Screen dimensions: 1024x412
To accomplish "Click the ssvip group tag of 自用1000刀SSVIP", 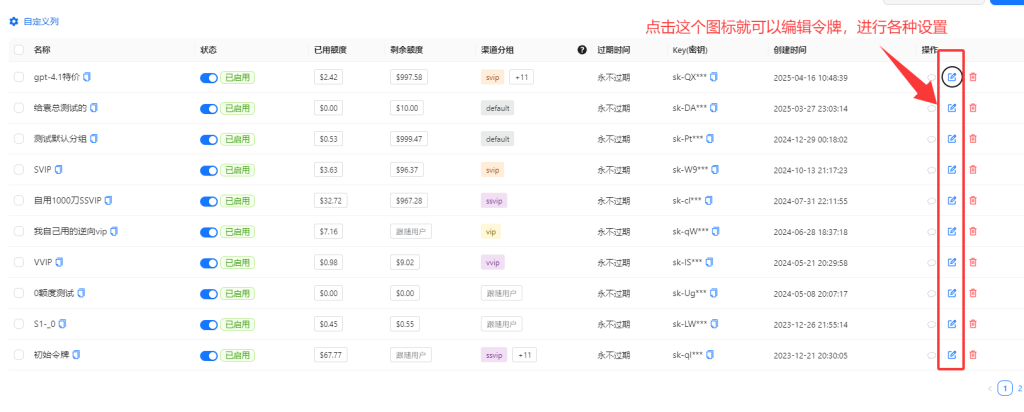I will pyautogui.click(x=494, y=201).
